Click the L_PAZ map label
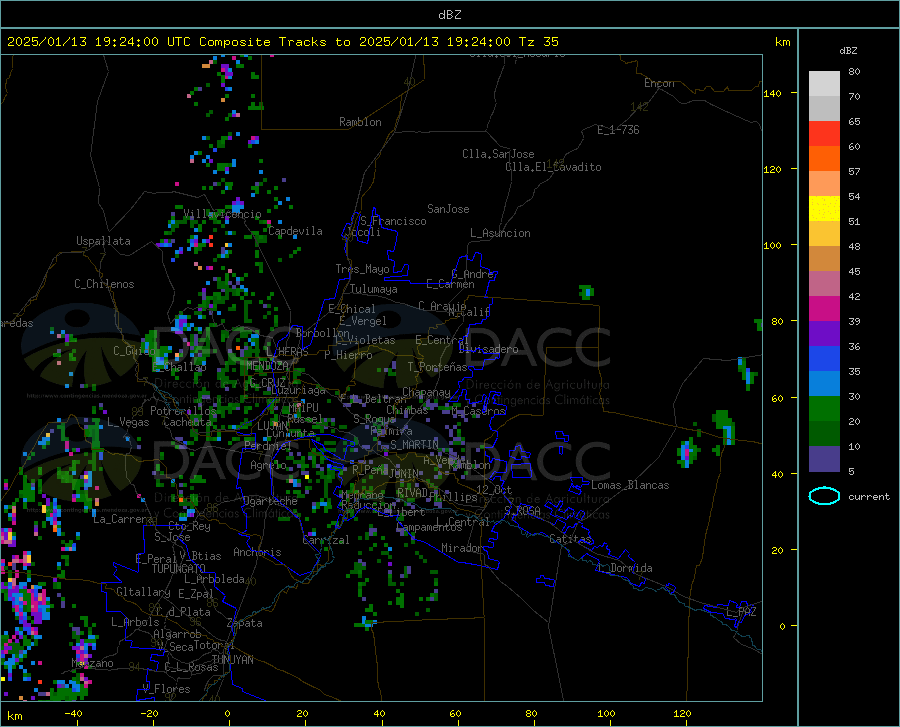 742,612
